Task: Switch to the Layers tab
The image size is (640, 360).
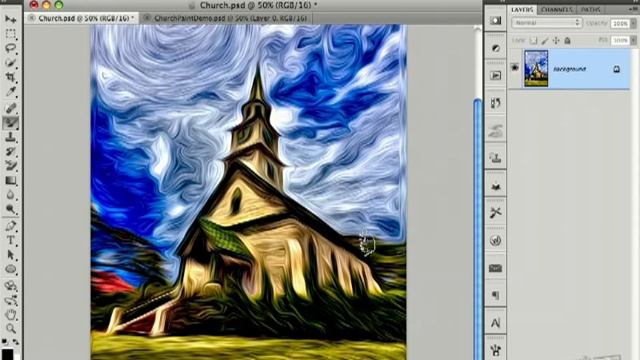Action: pyautogui.click(x=522, y=9)
